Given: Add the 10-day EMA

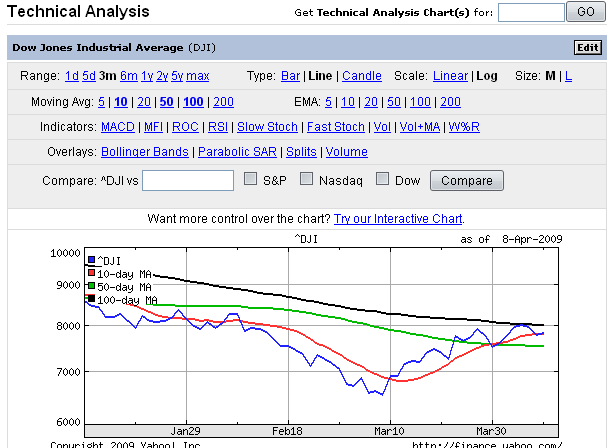Looking at the screenshot, I should [x=348, y=102].
